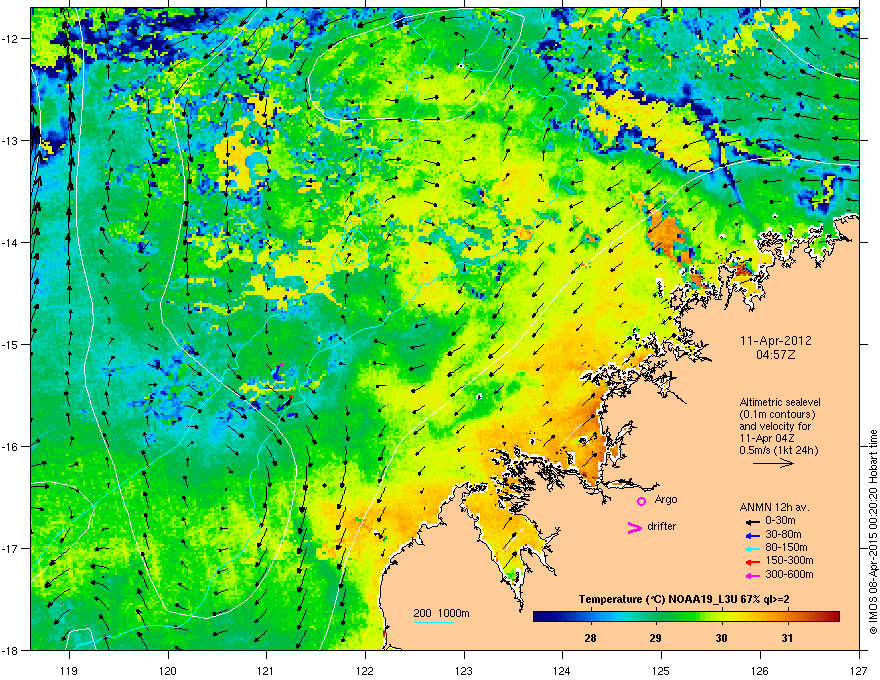
Task: Click the temperature color bar near 30
Action: 722,617
